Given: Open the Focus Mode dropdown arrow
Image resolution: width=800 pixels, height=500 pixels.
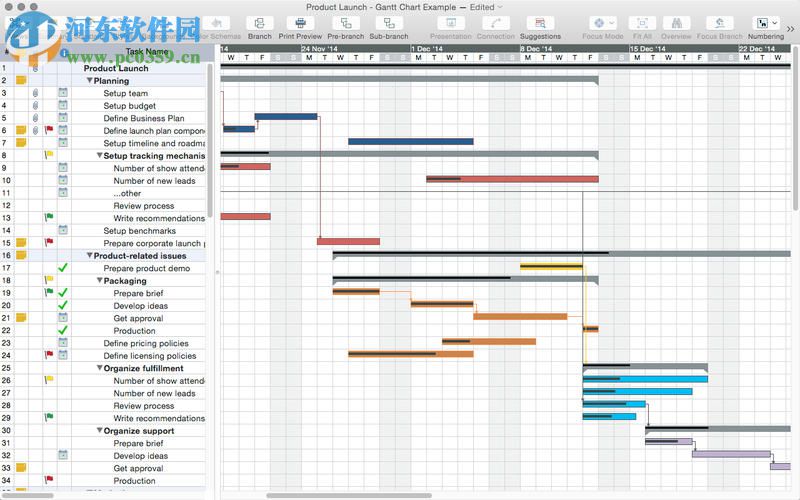Looking at the screenshot, I should click(612, 23).
